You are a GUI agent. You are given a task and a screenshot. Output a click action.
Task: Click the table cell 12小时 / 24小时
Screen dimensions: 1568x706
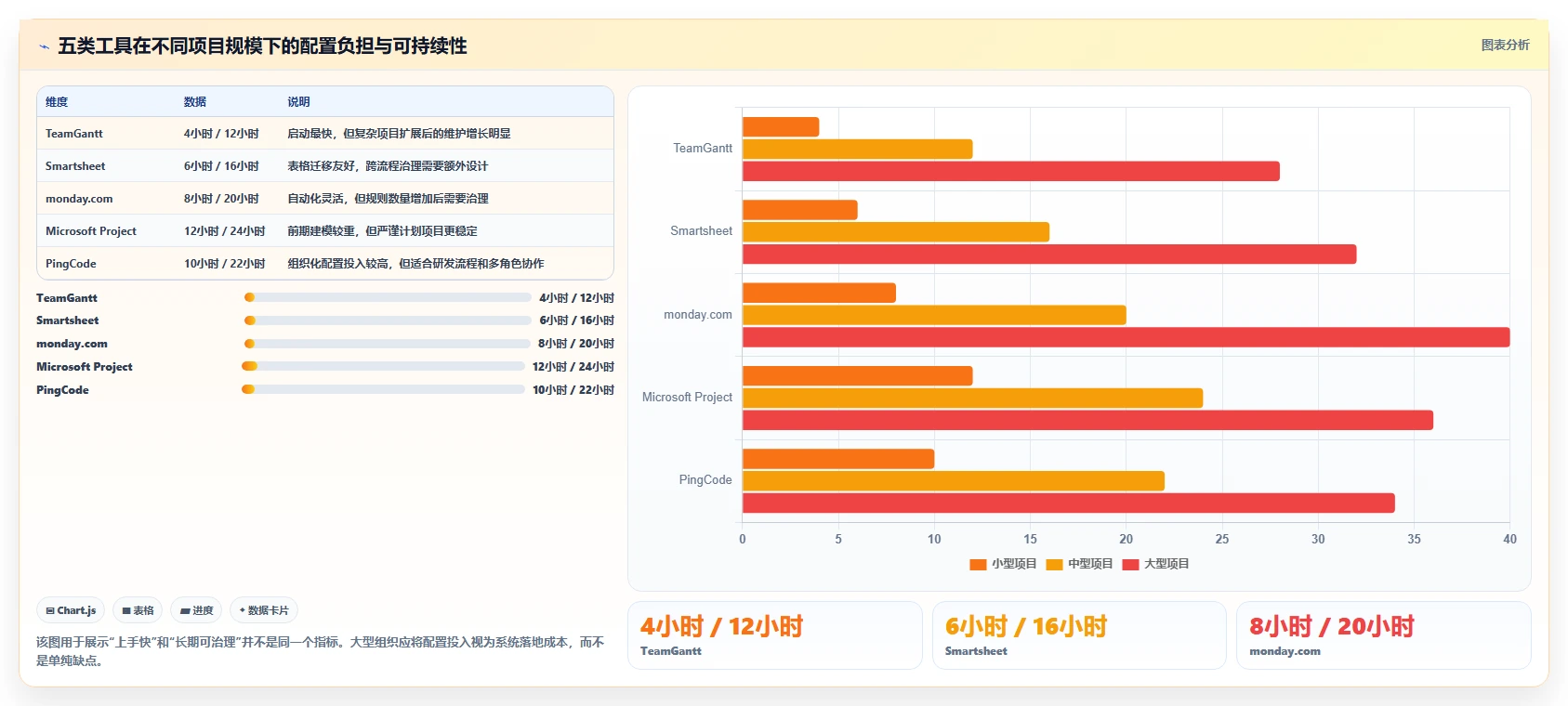(224, 231)
